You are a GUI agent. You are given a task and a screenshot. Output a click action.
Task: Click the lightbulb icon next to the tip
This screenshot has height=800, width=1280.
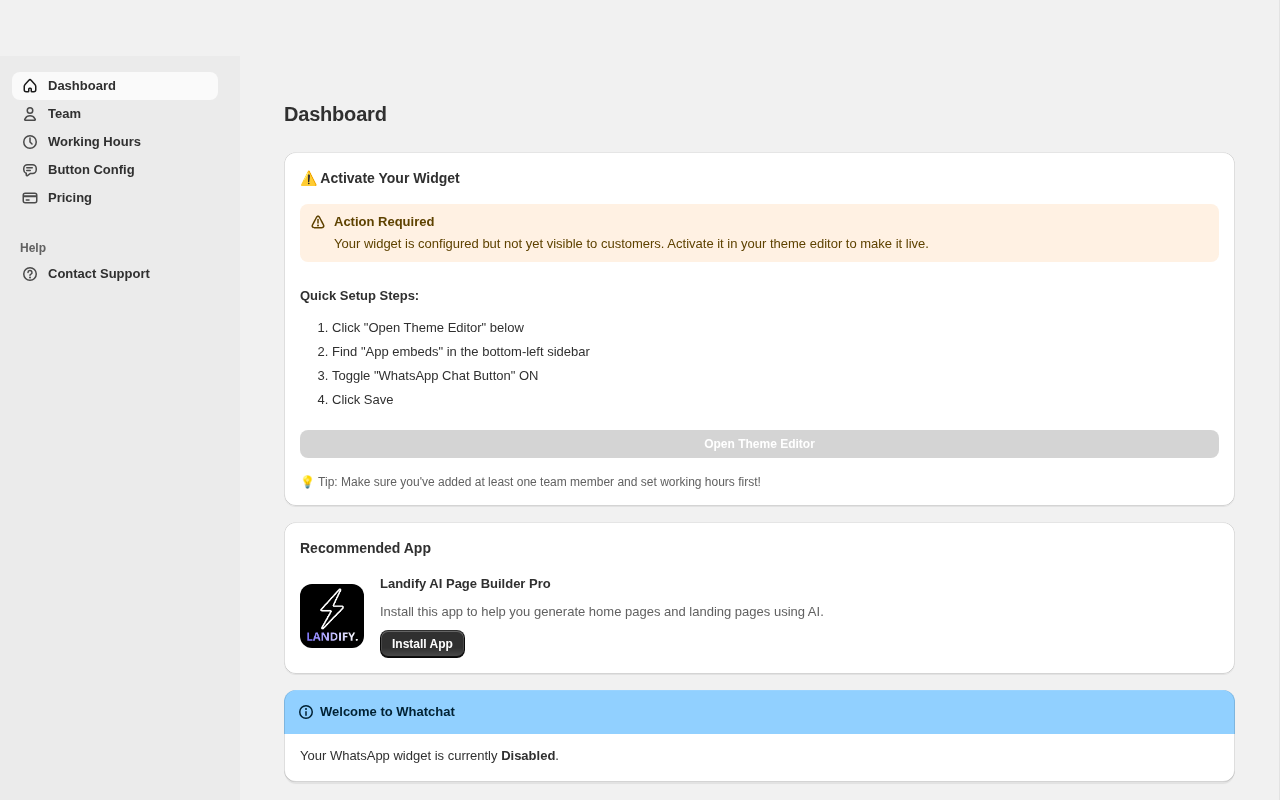307,482
